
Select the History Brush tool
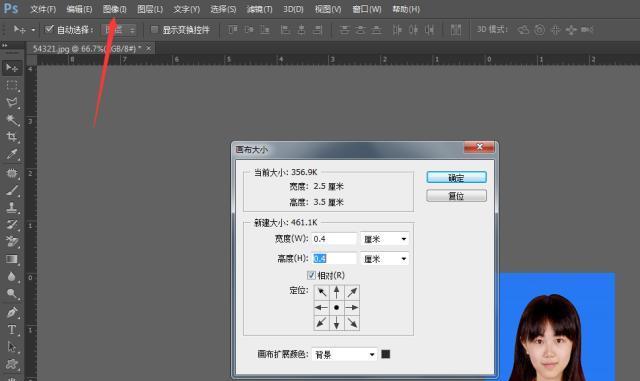(12, 225)
